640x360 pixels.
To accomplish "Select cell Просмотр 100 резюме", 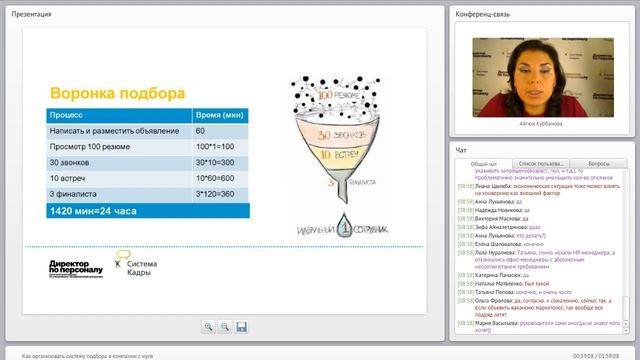I will [119, 147].
